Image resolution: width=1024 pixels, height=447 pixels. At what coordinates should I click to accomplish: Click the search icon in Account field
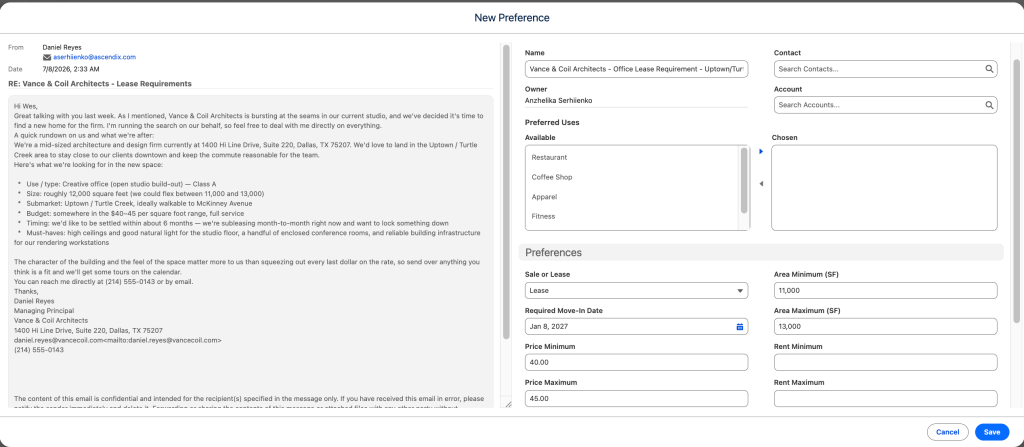pos(989,105)
